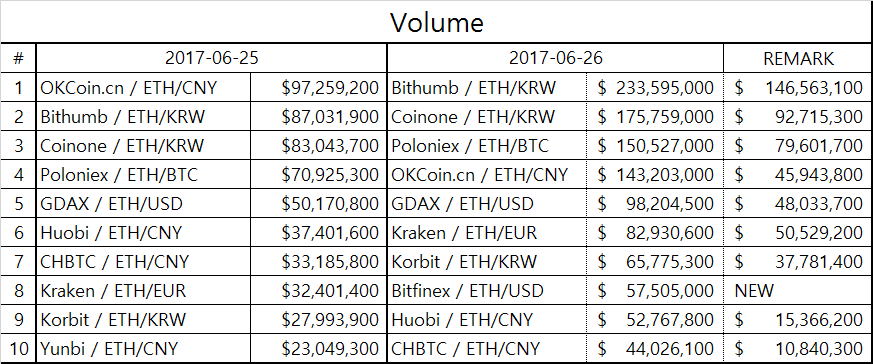Select the Bithumb / ETH/KRW cell under 2017-06-26
873x364 pixels.
(x=487, y=87)
